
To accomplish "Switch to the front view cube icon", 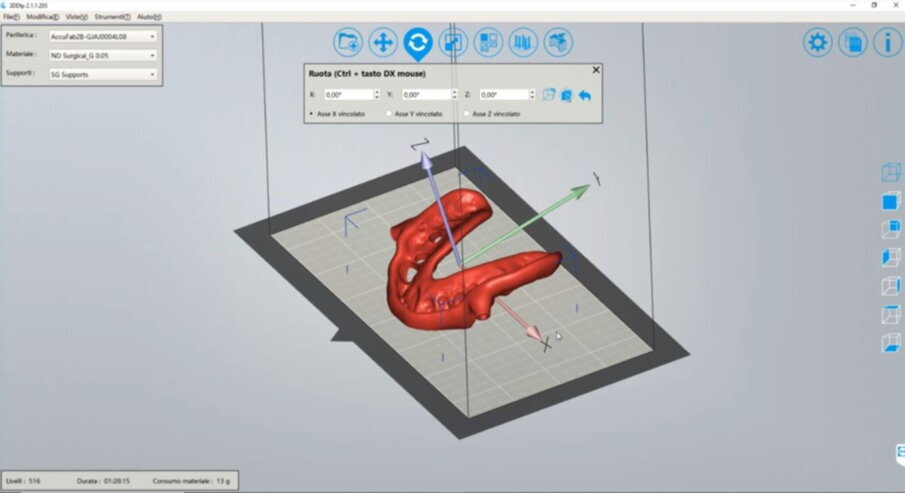I will tap(890, 202).
